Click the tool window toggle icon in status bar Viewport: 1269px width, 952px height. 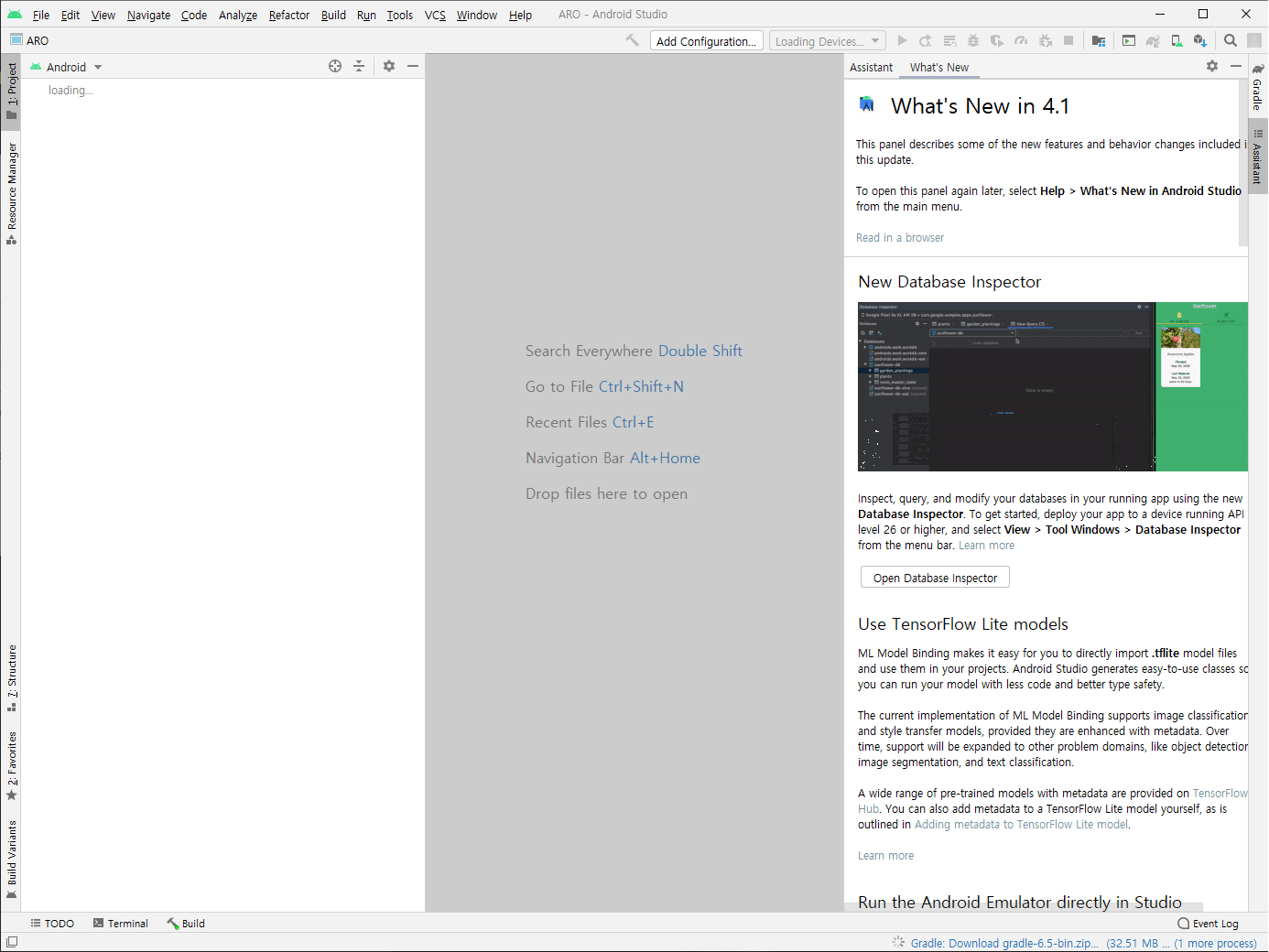[x=12, y=942]
